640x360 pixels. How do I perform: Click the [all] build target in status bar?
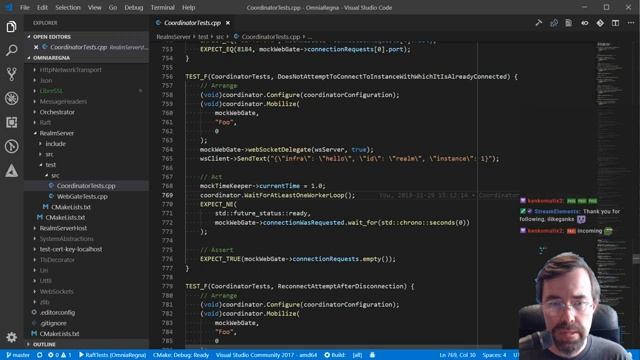pyautogui.click(x=357, y=355)
